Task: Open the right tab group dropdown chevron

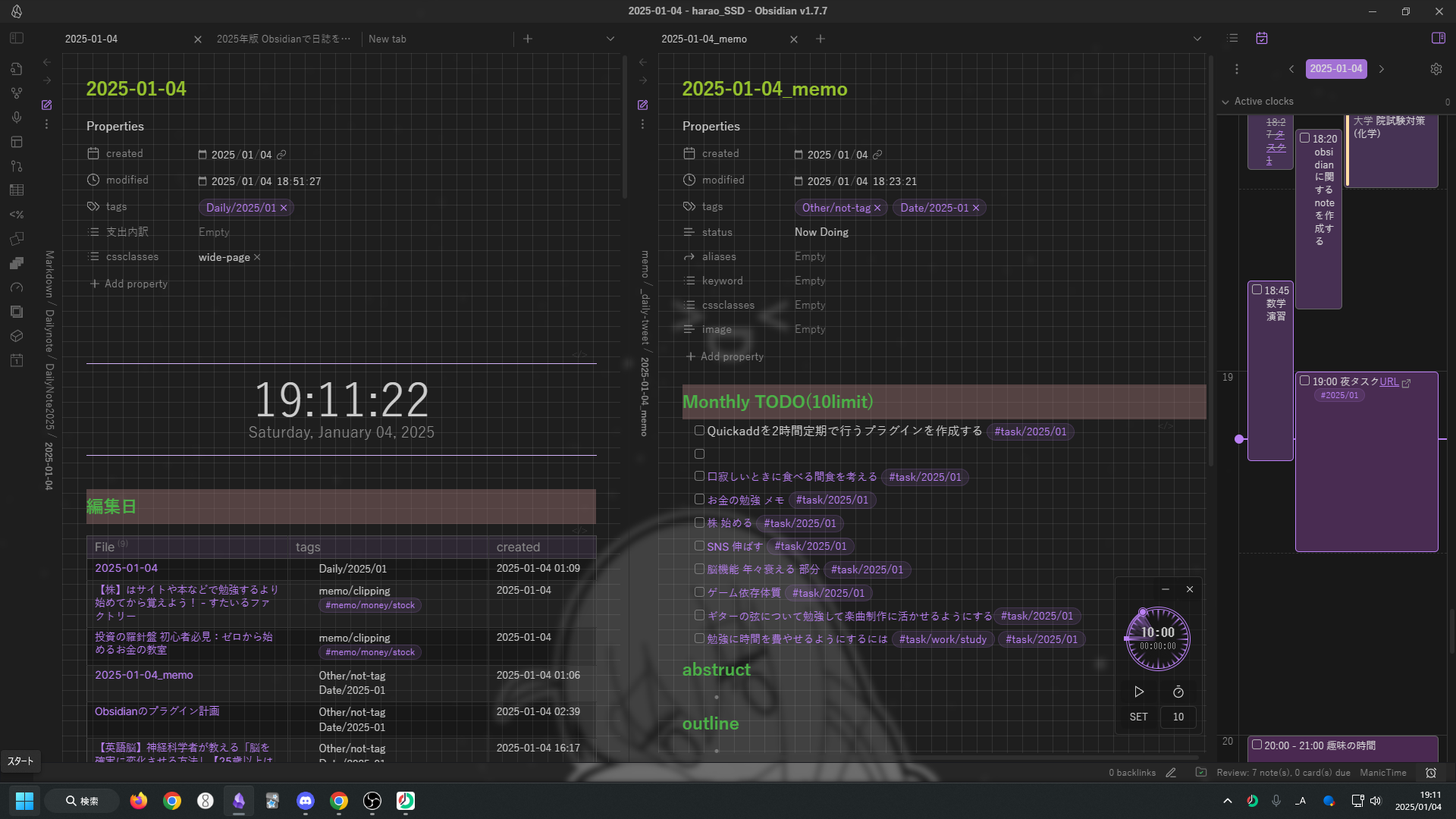Action: pyautogui.click(x=1197, y=39)
